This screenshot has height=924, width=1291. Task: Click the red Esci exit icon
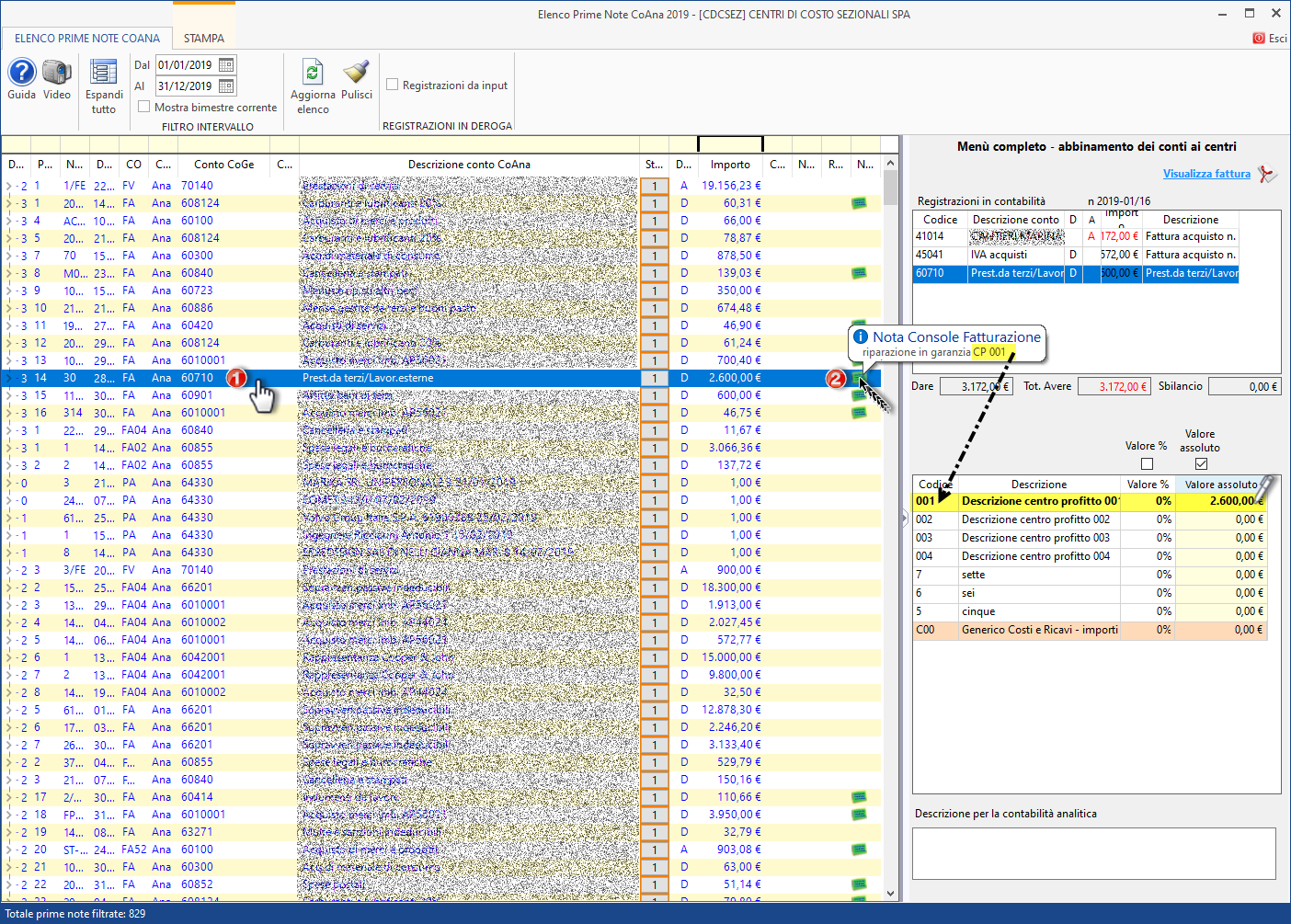(1259, 38)
